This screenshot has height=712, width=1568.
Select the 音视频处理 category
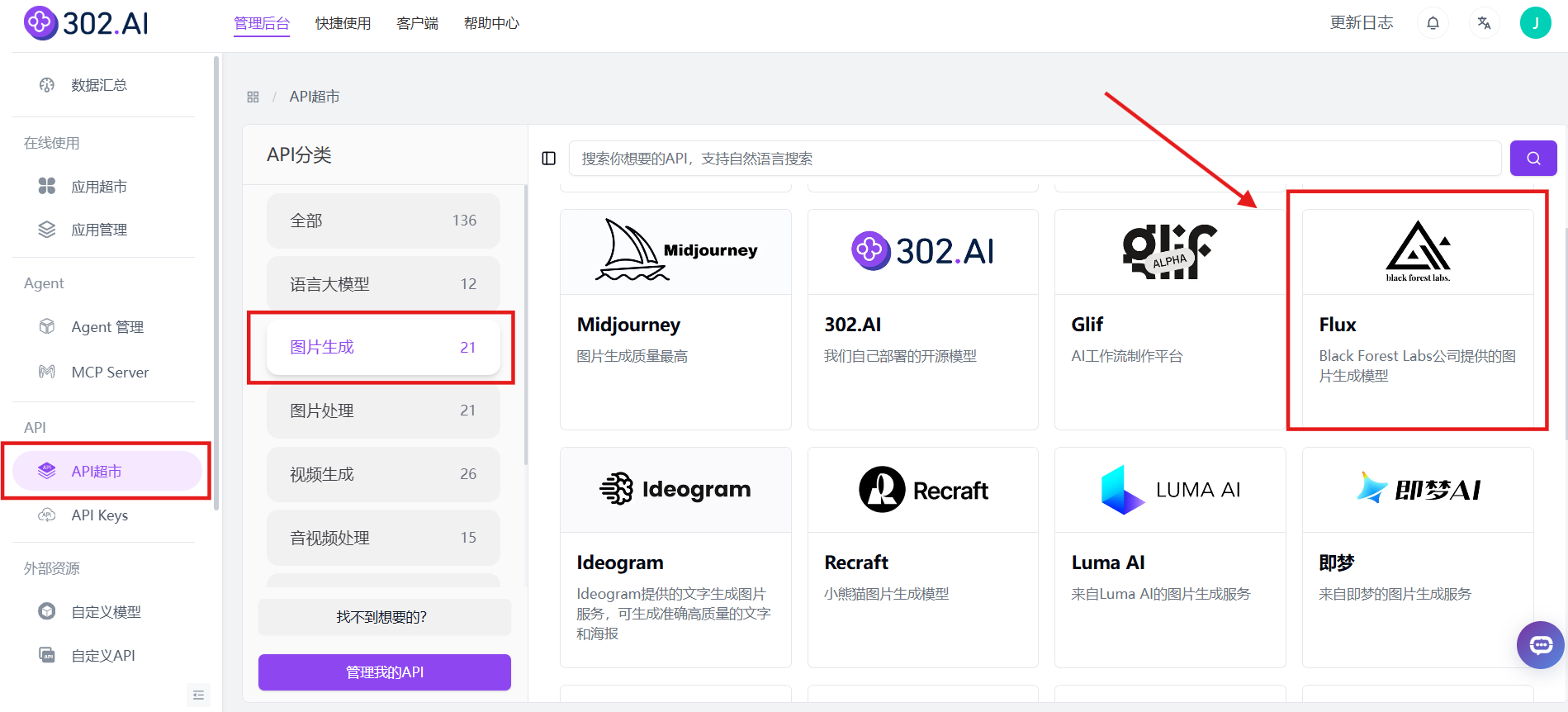pyautogui.click(x=383, y=538)
